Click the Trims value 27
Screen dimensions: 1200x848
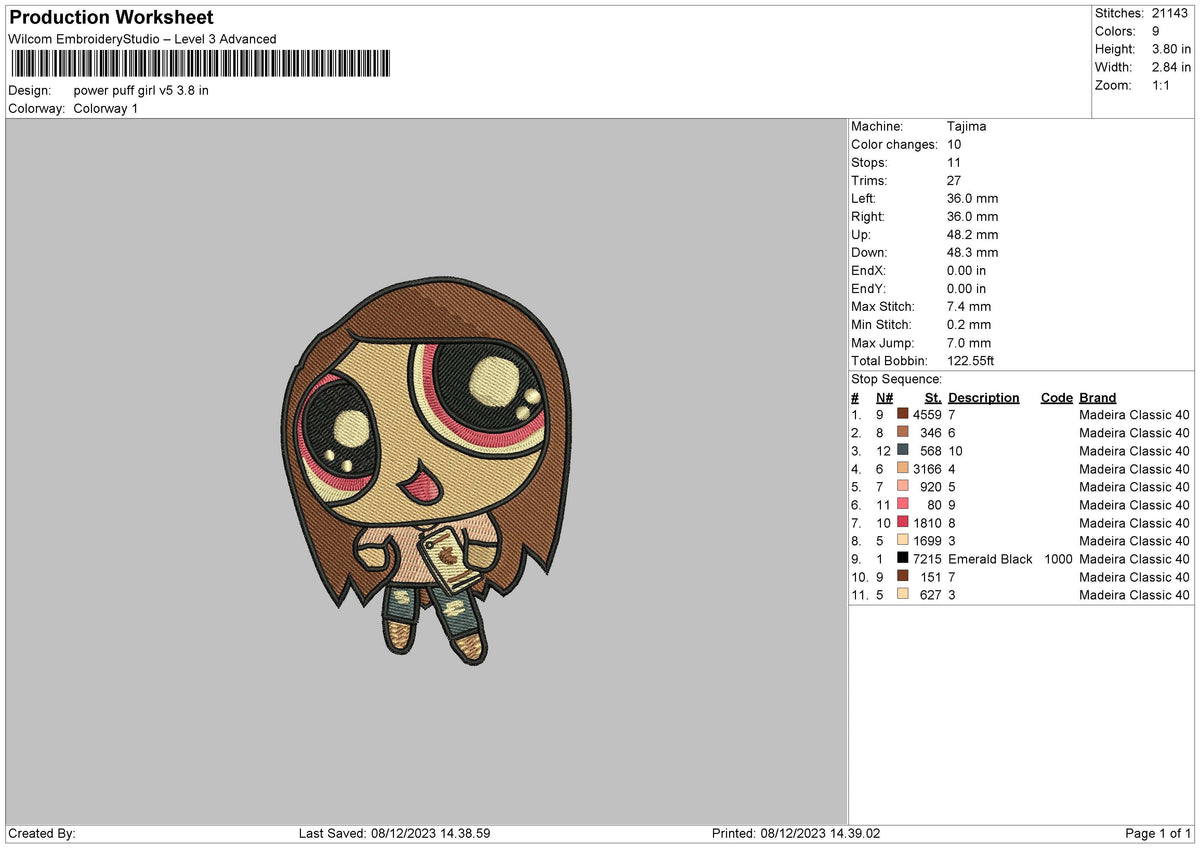tap(954, 180)
